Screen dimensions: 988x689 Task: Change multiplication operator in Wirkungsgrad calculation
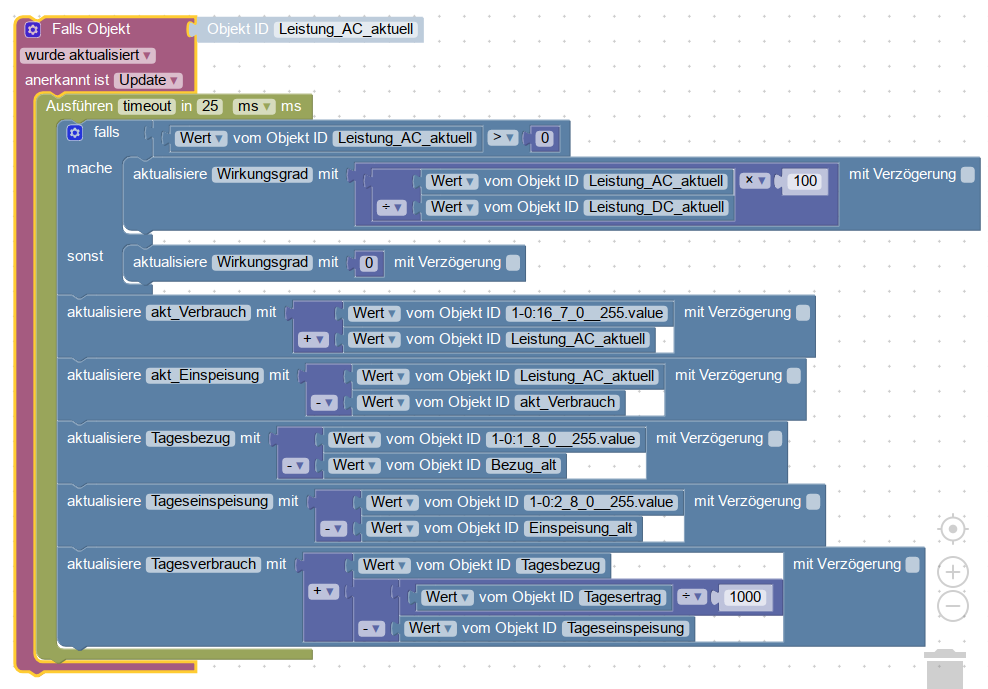(756, 181)
